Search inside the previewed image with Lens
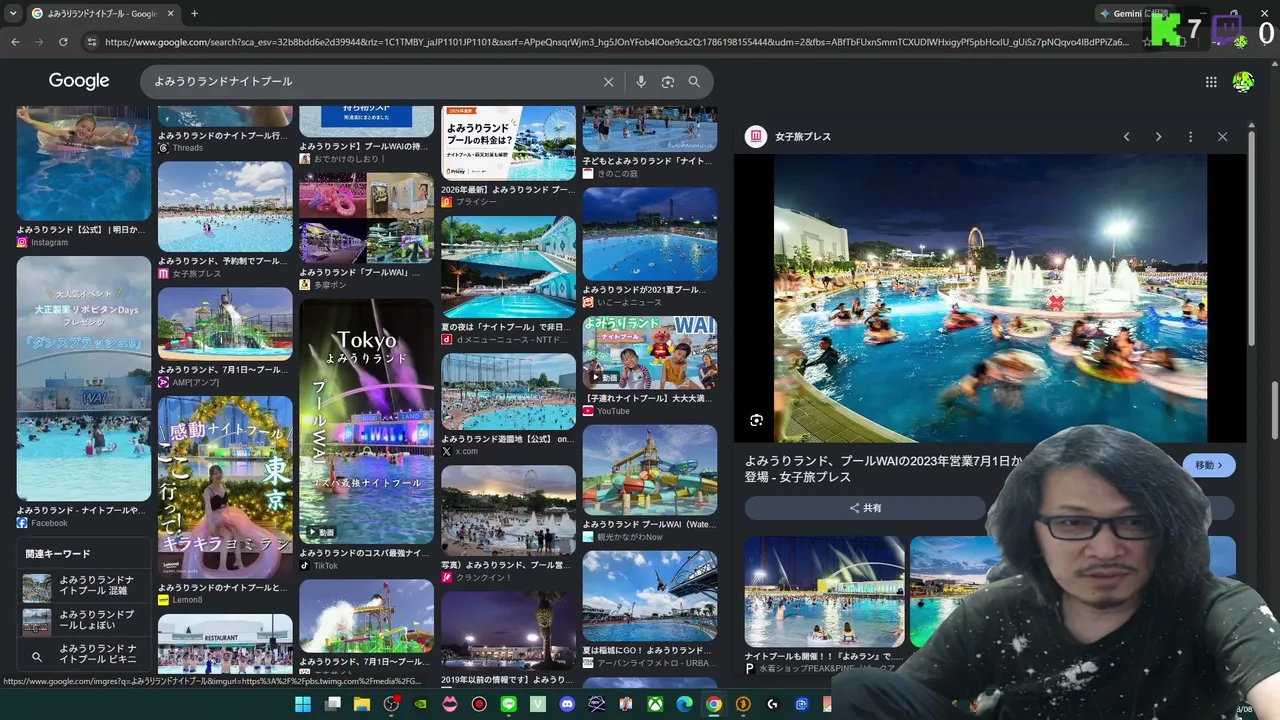This screenshot has width=1280, height=720. click(x=756, y=421)
